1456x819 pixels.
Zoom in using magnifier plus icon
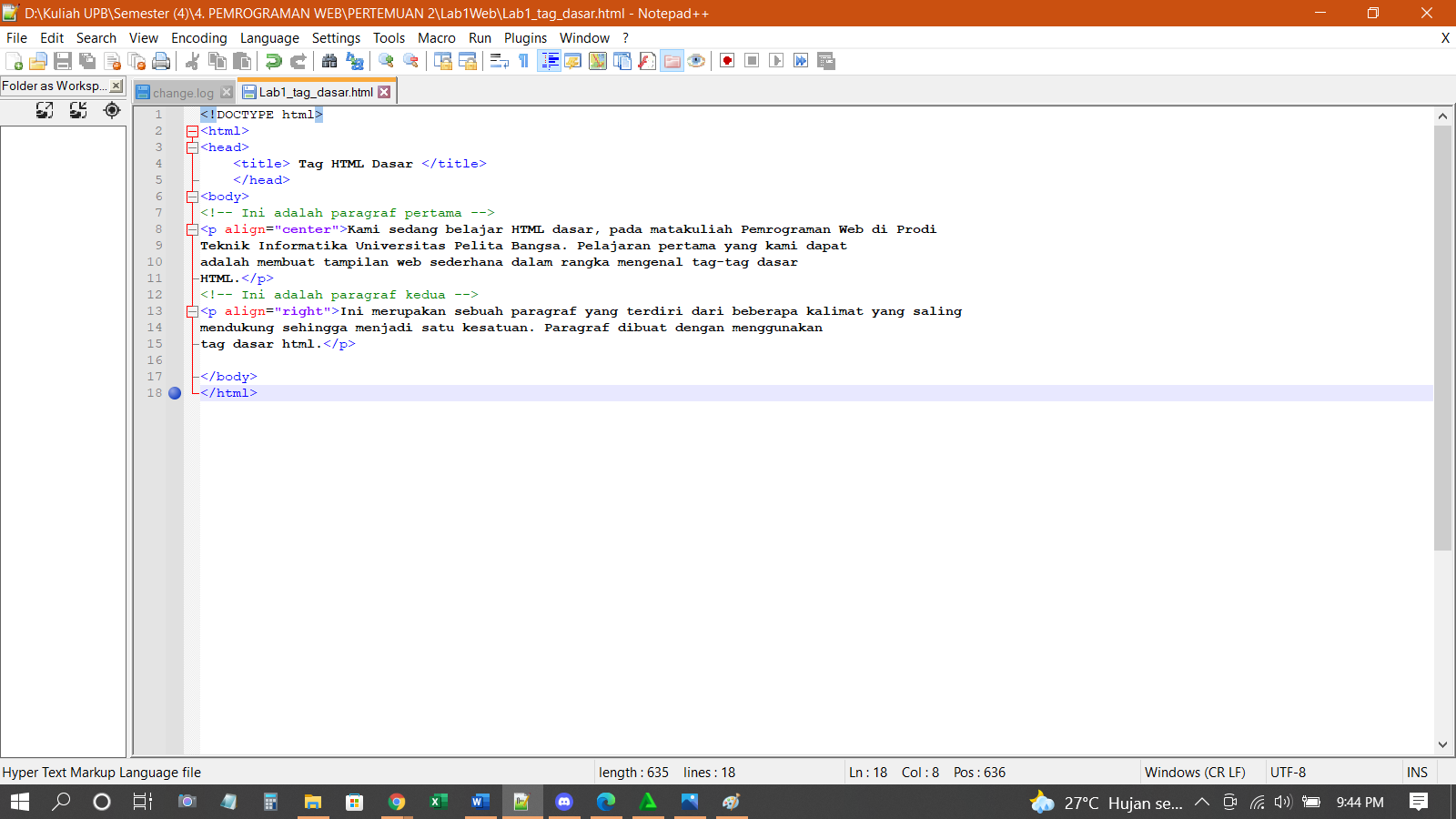click(387, 61)
